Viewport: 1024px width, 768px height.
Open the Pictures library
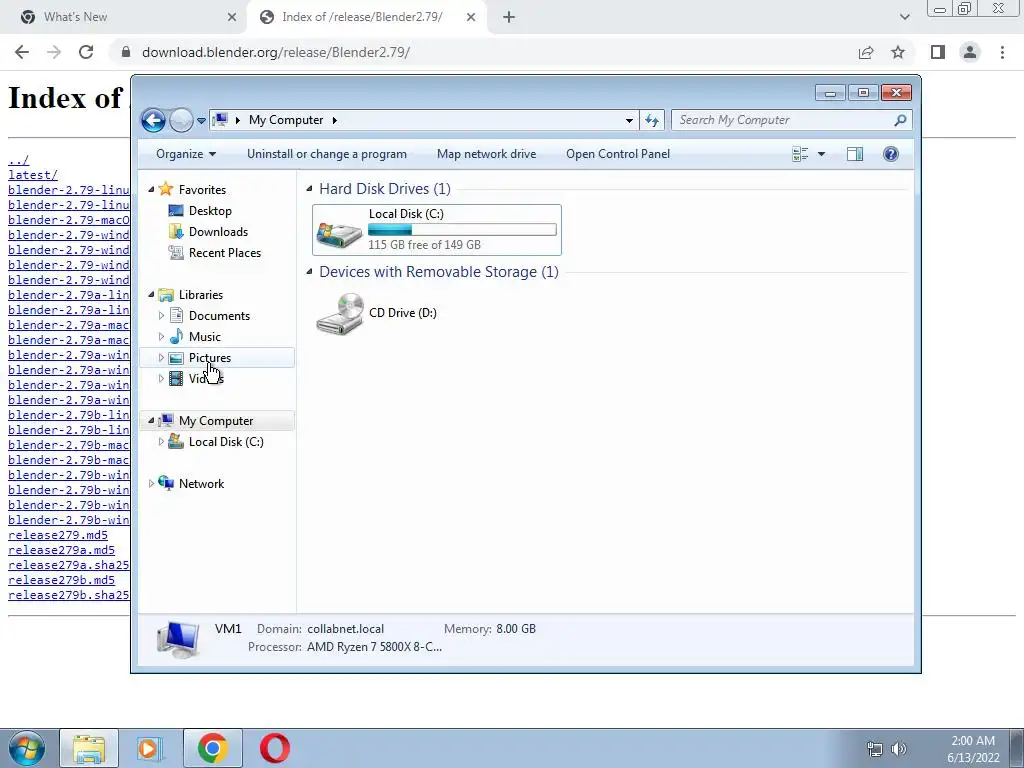pyautogui.click(x=210, y=358)
